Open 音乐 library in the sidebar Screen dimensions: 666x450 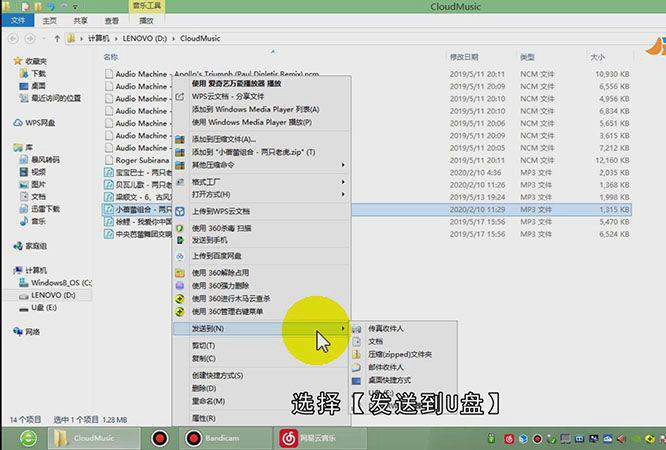(33, 221)
